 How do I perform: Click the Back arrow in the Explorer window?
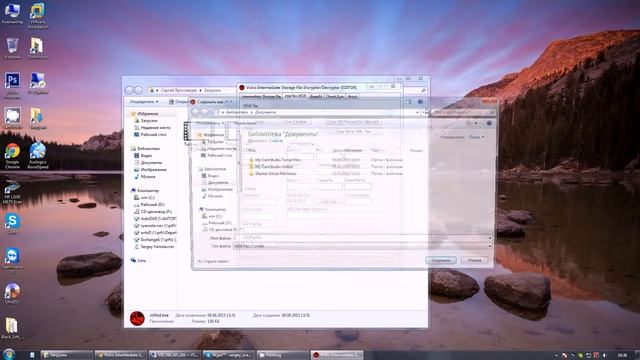pyautogui.click(x=130, y=90)
